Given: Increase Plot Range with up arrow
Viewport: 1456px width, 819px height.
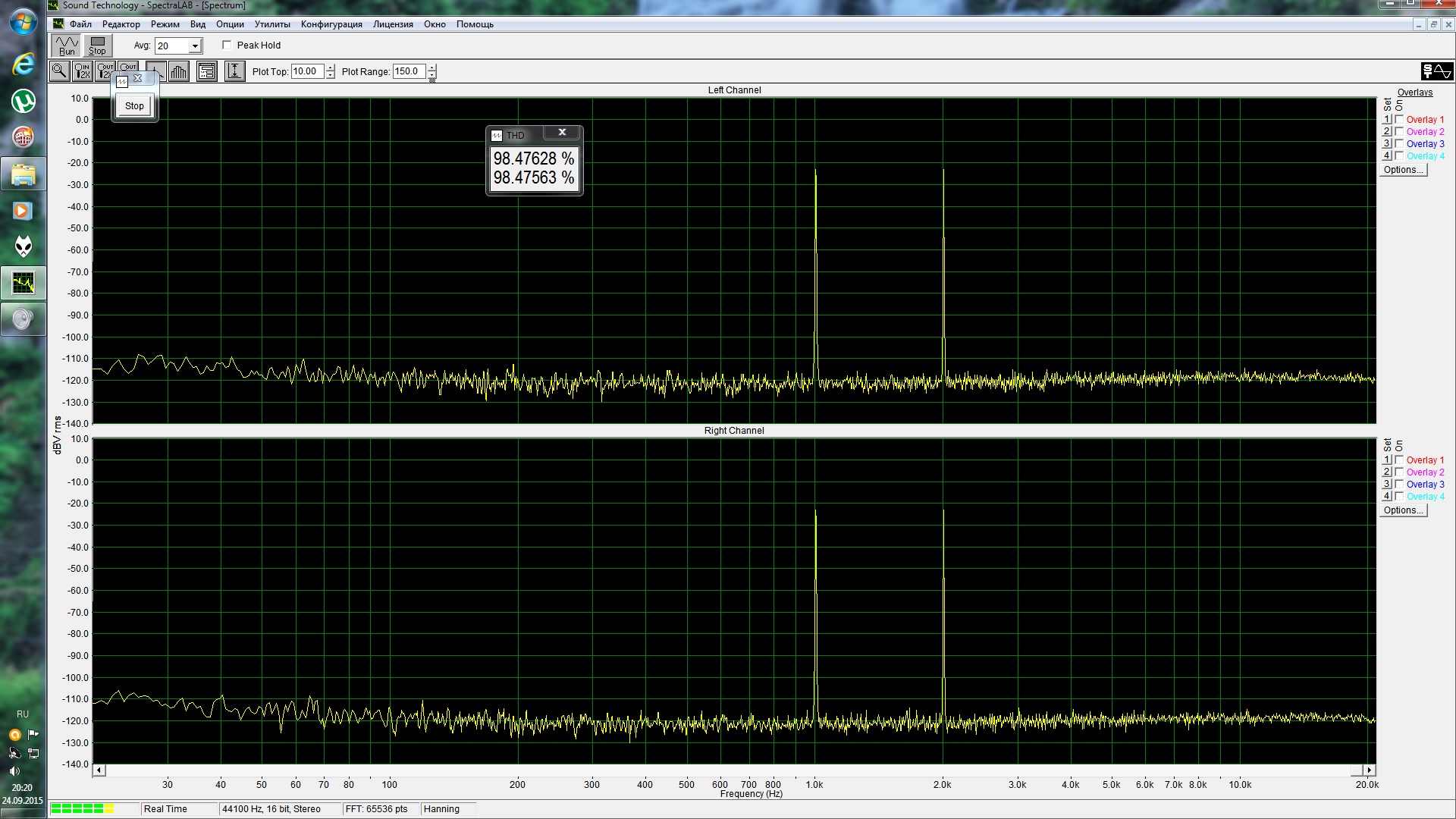Looking at the screenshot, I should click(x=431, y=67).
